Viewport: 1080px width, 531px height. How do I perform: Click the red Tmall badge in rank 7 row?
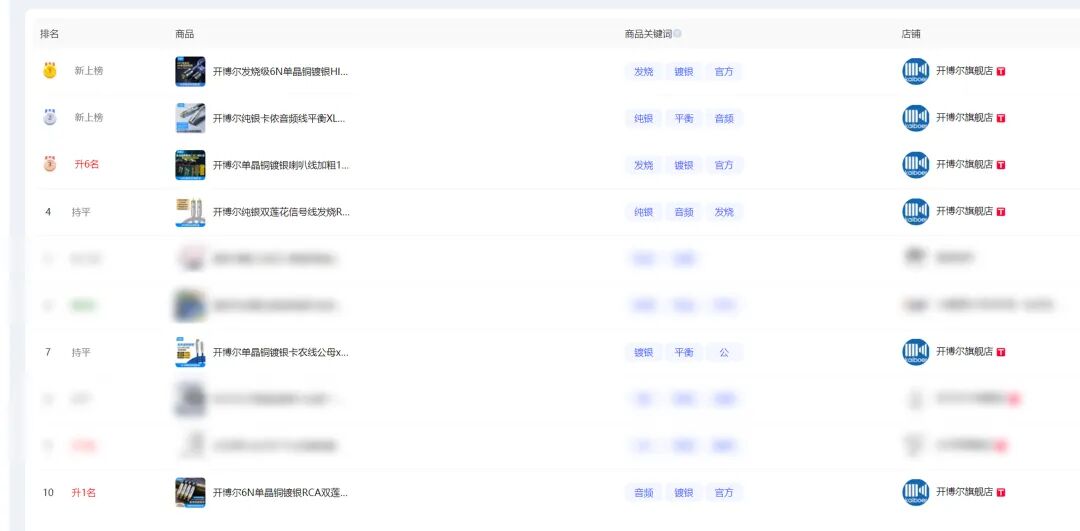(x=1001, y=352)
